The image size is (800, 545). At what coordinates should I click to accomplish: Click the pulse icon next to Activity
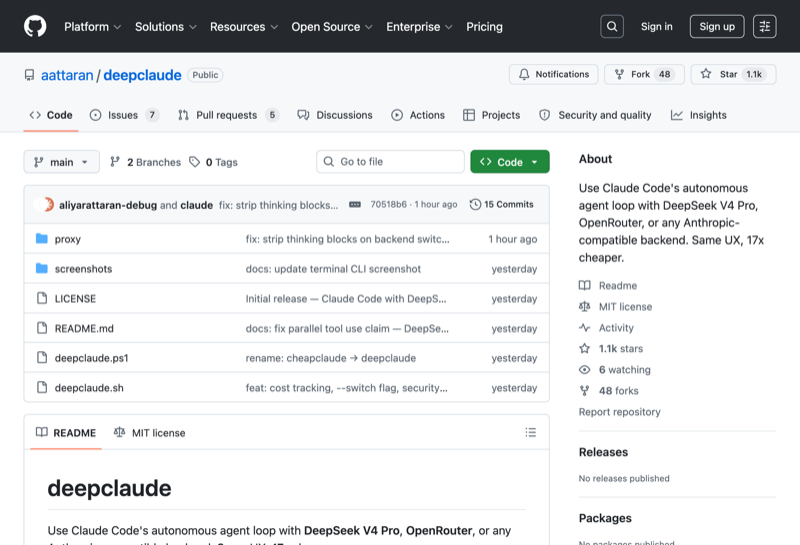585,328
